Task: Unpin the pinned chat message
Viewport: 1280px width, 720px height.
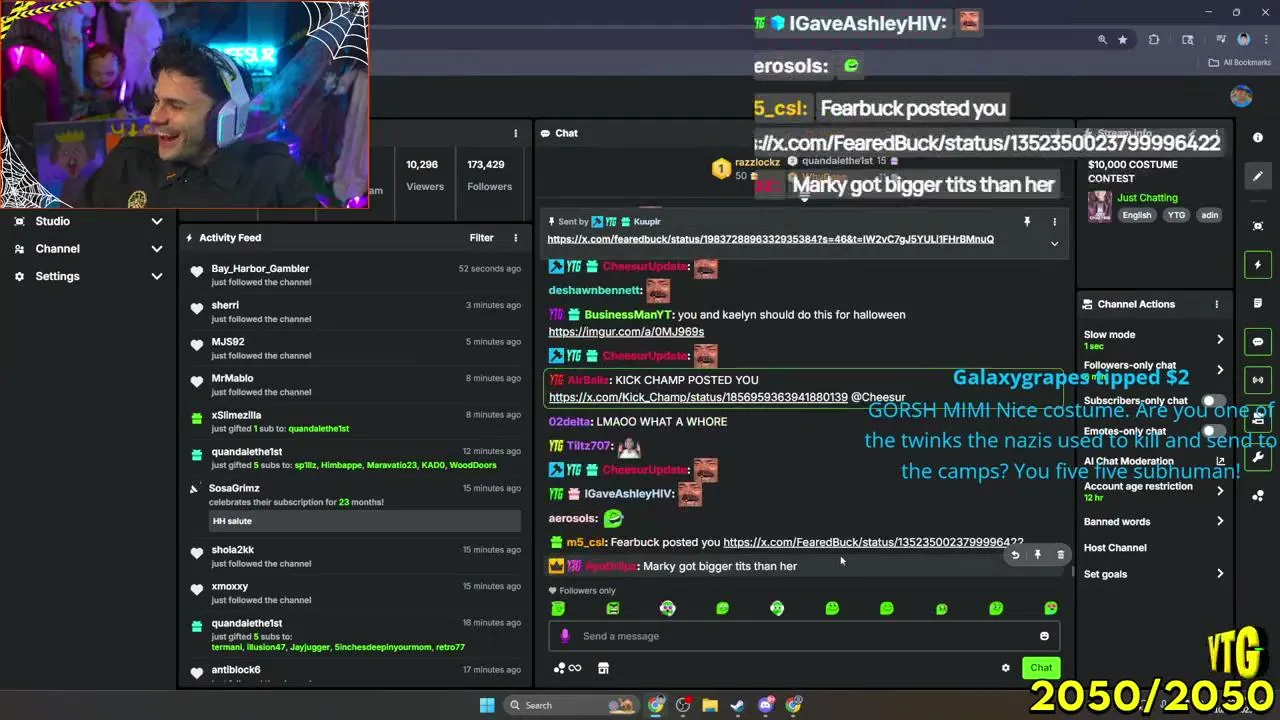Action: tap(1026, 222)
